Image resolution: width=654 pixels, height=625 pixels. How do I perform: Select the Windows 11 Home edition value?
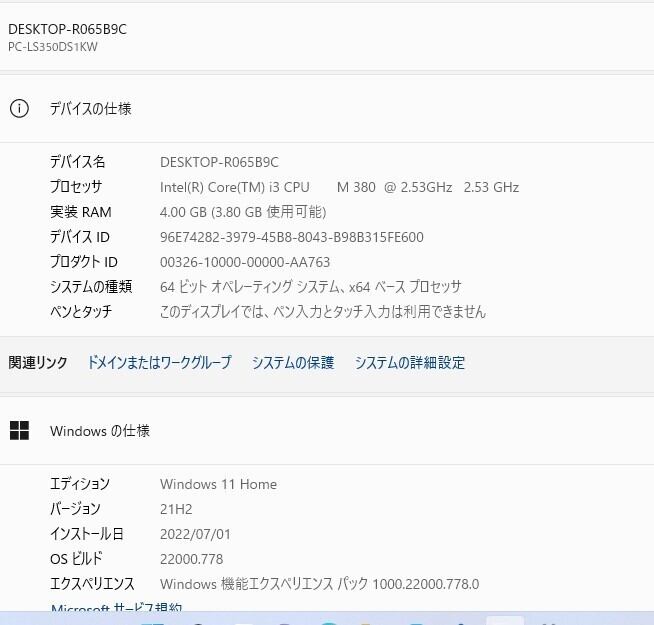[x=218, y=484]
